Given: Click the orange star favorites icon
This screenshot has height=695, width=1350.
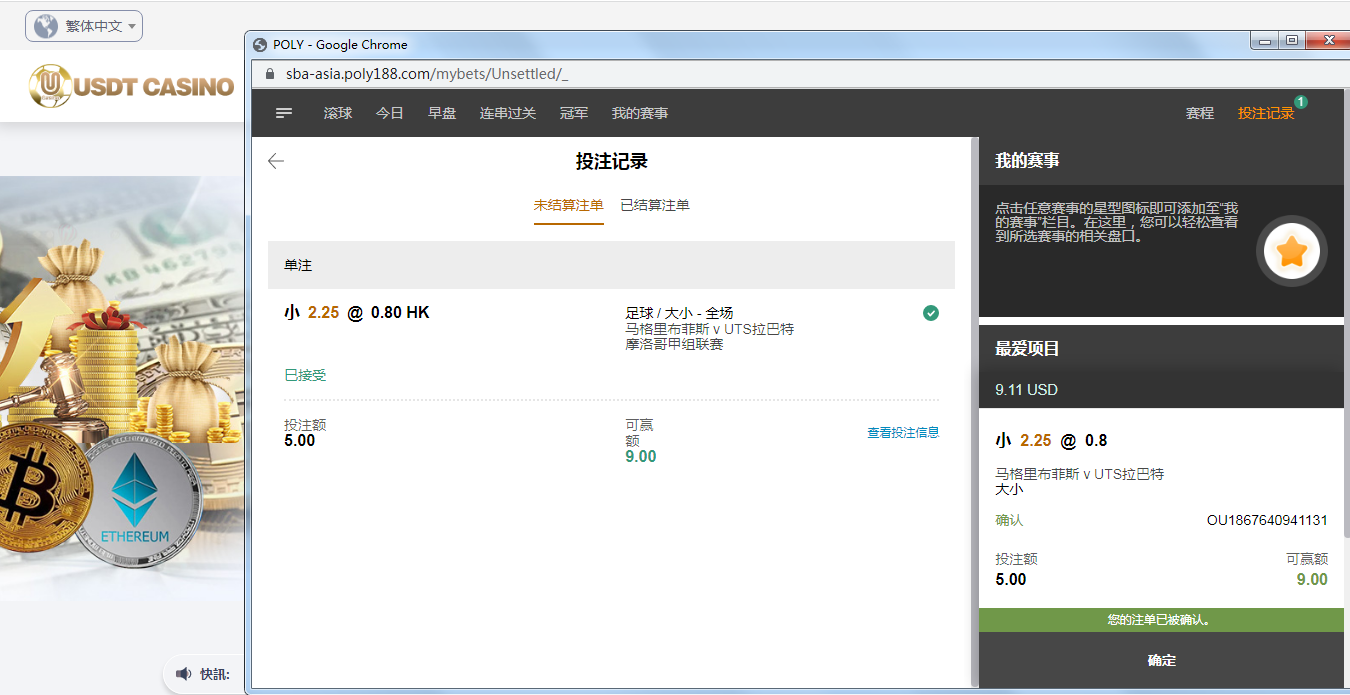Looking at the screenshot, I should pyautogui.click(x=1291, y=251).
